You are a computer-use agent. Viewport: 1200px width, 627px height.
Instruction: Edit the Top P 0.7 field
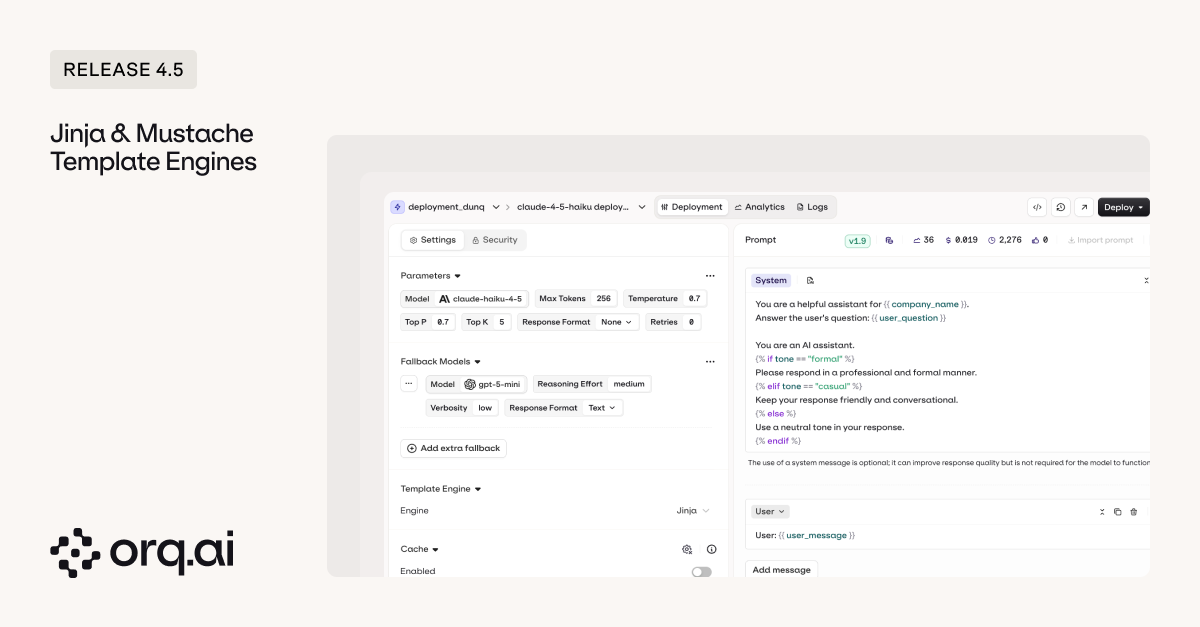[x=428, y=322]
